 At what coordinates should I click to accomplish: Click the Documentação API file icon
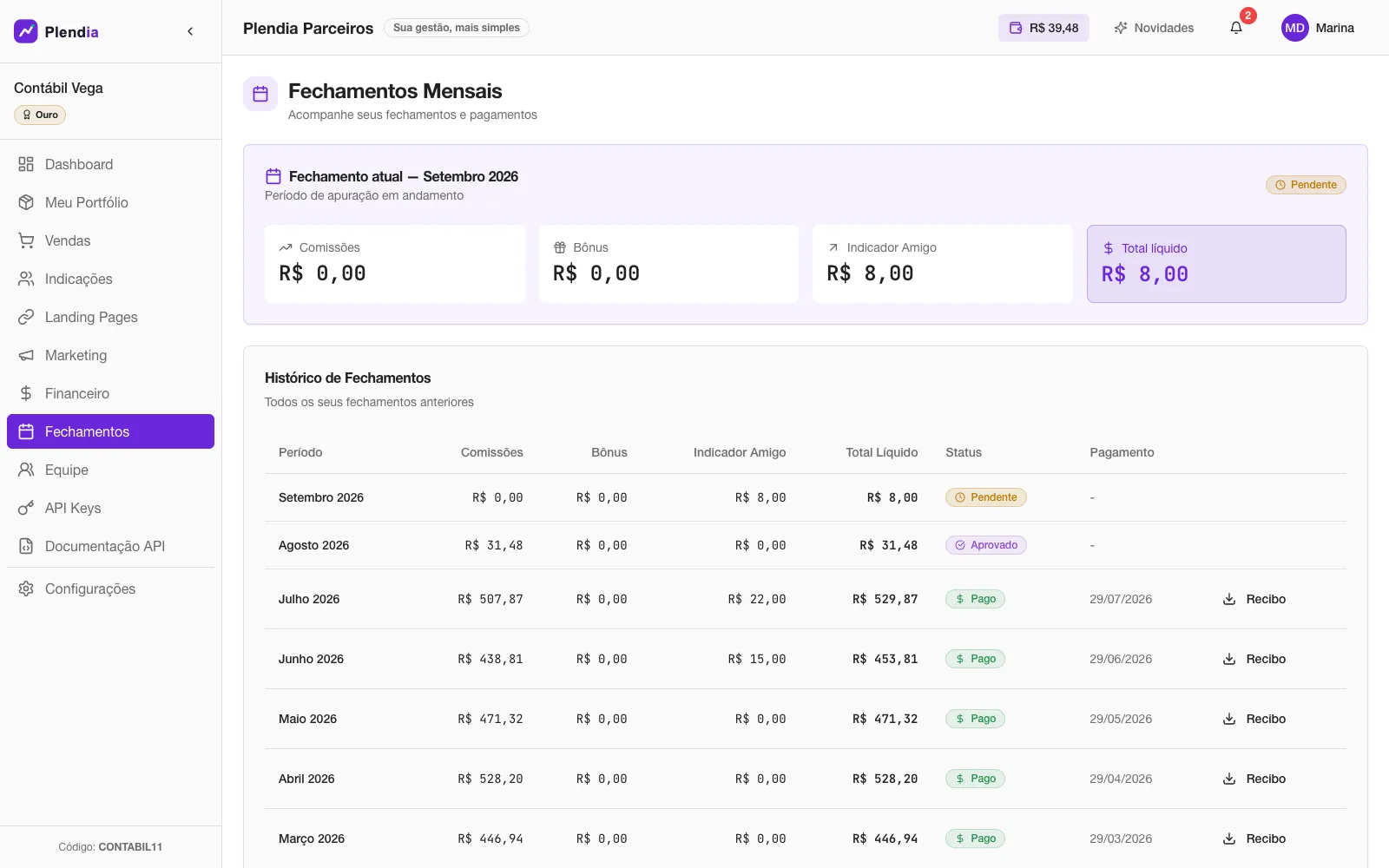click(x=26, y=546)
